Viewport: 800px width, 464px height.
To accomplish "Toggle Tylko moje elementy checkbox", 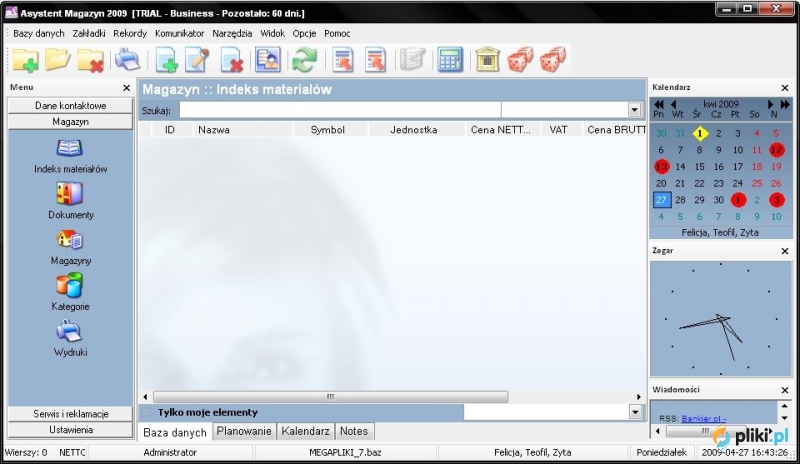I will point(146,412).
